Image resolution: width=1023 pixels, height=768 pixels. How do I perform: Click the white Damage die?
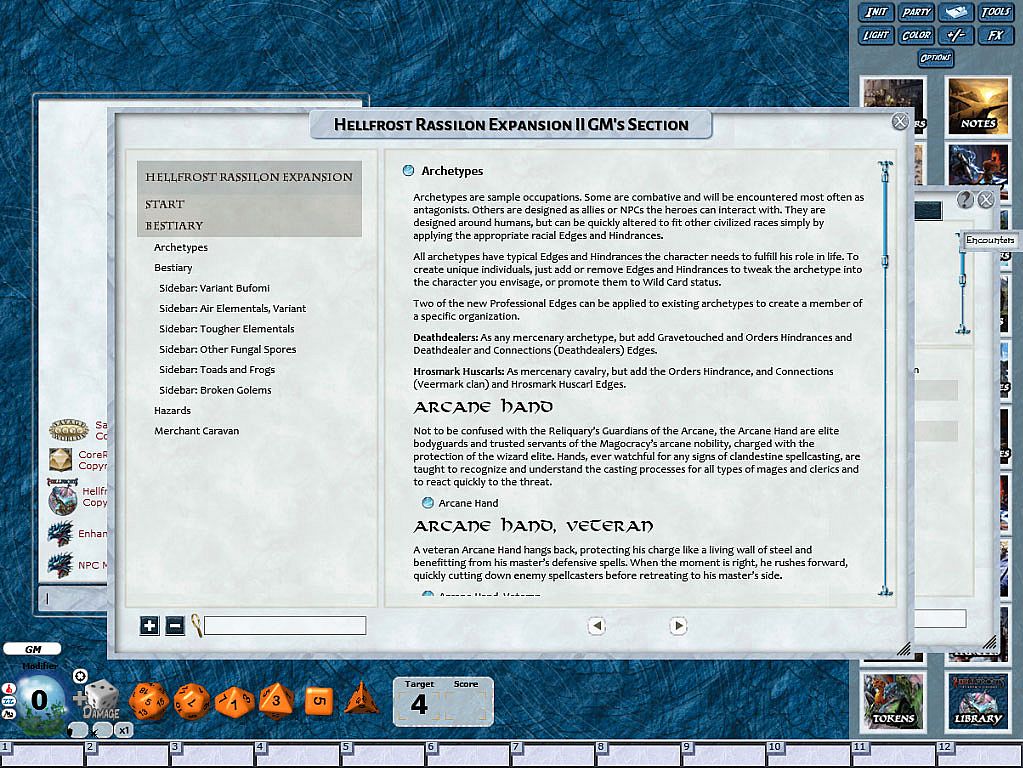(x=102, y=699)
